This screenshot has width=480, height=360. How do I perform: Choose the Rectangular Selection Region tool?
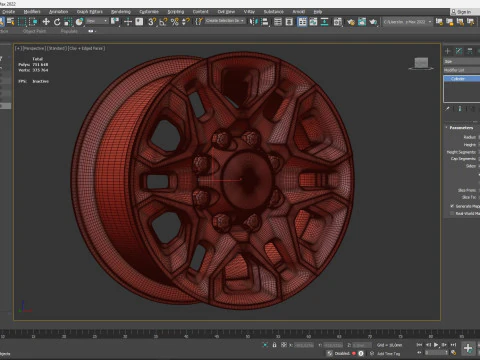(22, 22)
